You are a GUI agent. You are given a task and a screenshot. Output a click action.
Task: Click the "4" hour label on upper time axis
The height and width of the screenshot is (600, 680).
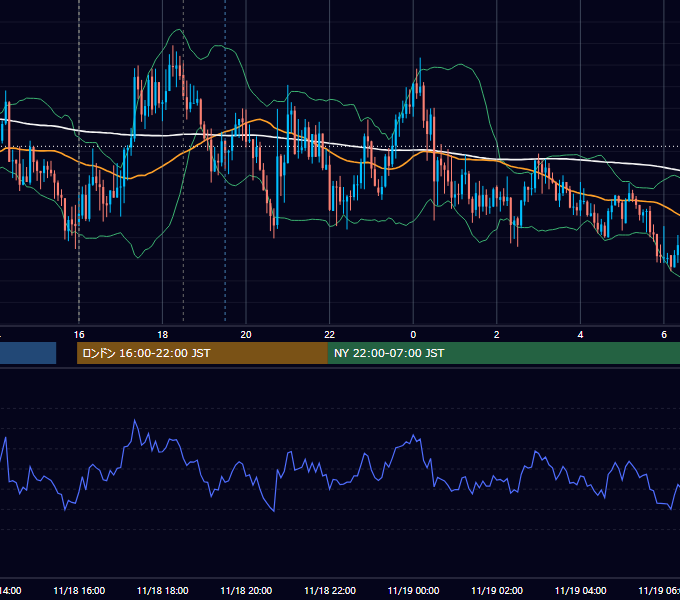[x=580, y=335]
